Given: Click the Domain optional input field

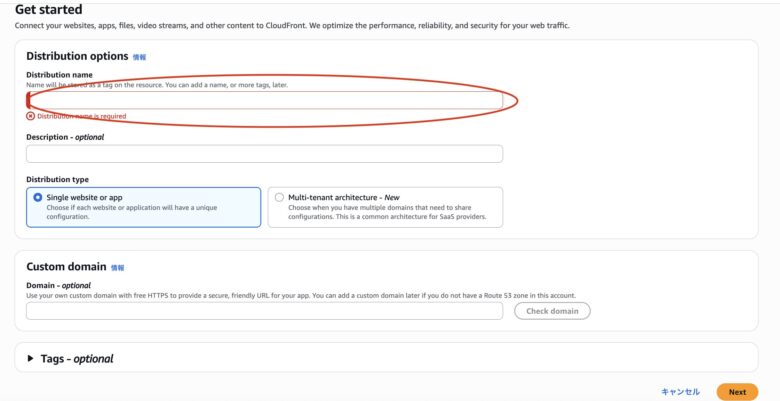Looking at the screenshot, I should (x=264, y=311).
